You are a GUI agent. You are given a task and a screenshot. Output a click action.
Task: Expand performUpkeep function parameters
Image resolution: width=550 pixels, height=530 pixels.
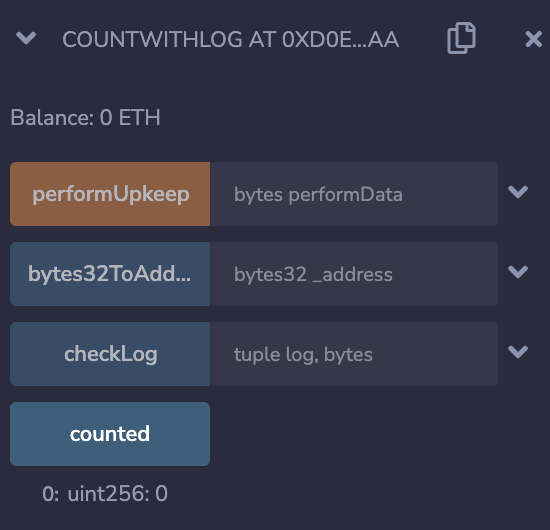[x=518, y=192]
